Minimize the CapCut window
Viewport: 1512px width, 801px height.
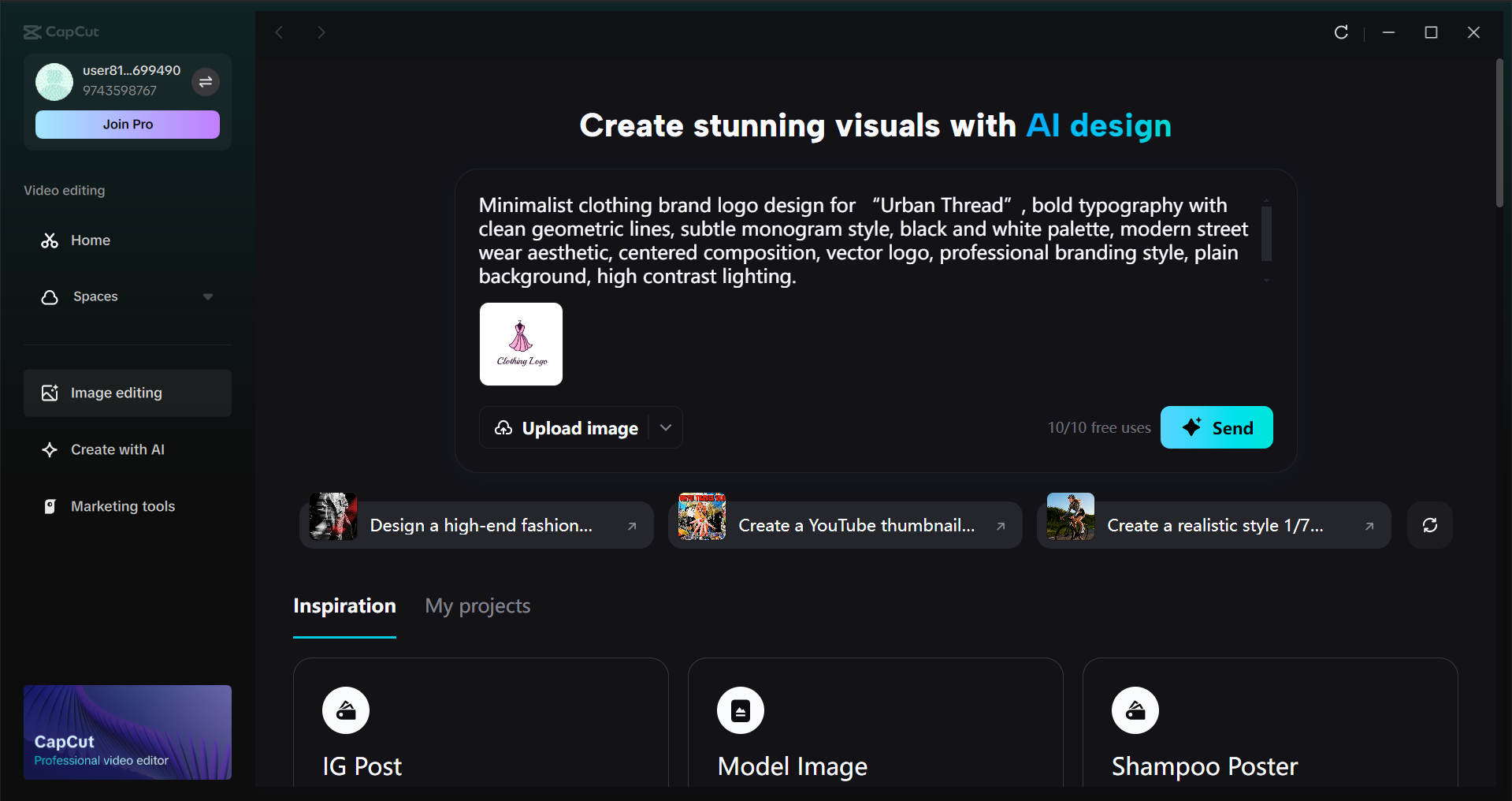pos(1389,32)
